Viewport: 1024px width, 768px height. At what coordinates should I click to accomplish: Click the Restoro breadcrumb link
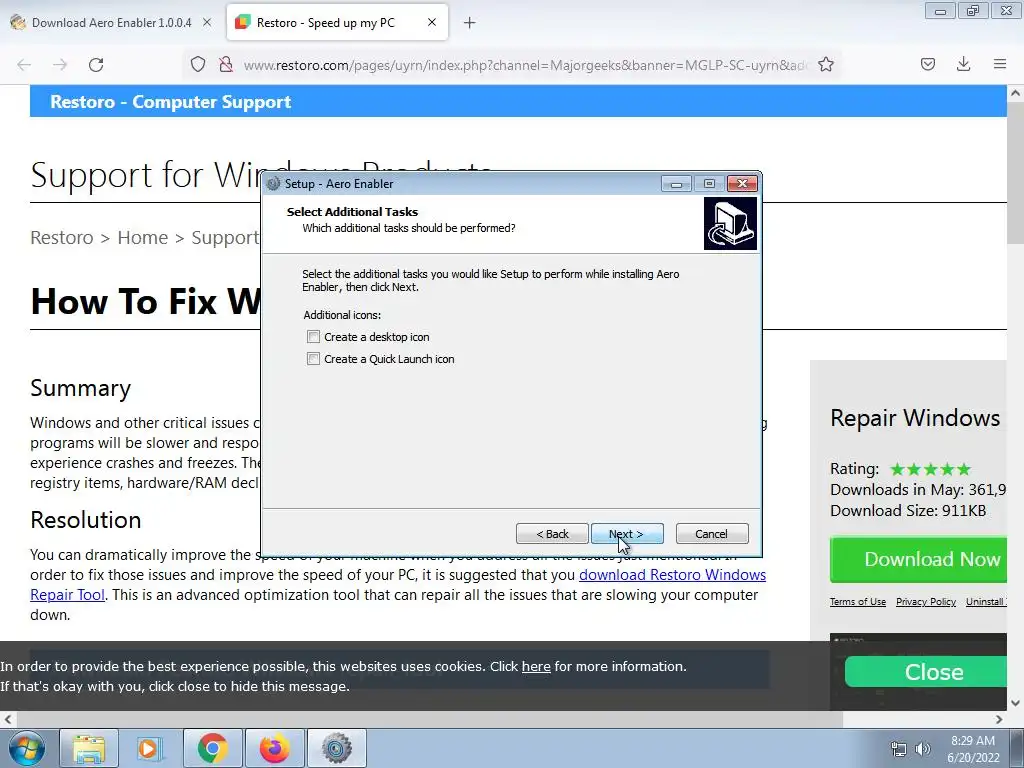point(62,237)
